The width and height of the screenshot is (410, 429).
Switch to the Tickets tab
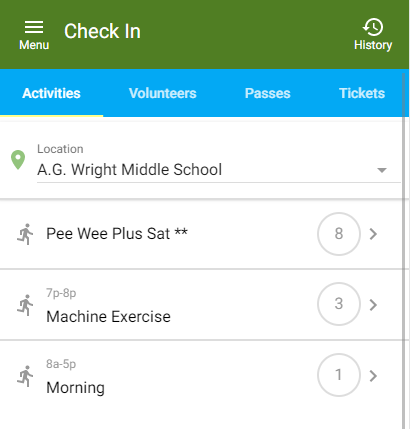[x=362, y=93]
